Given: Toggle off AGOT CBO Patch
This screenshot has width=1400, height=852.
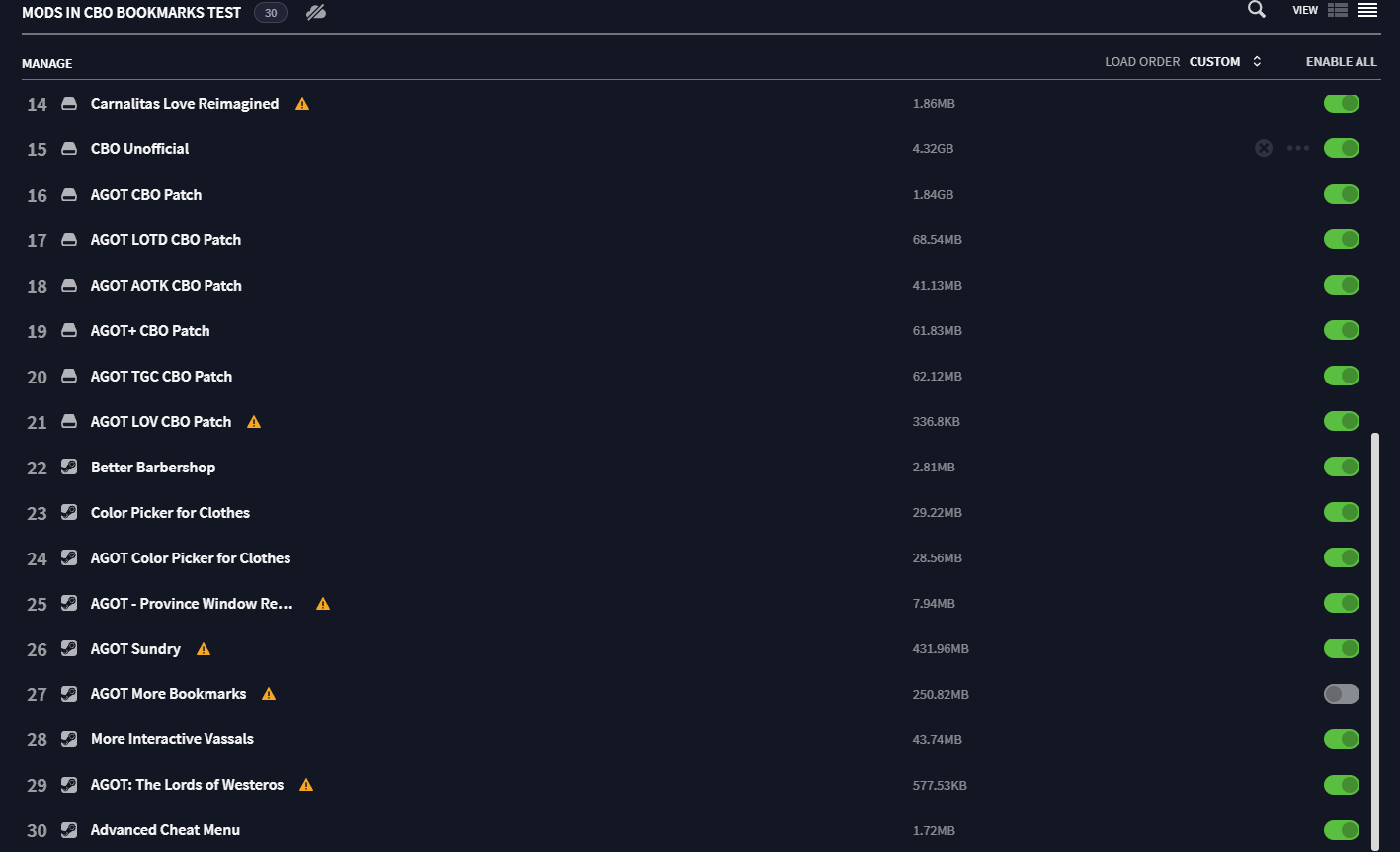Looking at the screenshot, I should tap(1342, 194).
